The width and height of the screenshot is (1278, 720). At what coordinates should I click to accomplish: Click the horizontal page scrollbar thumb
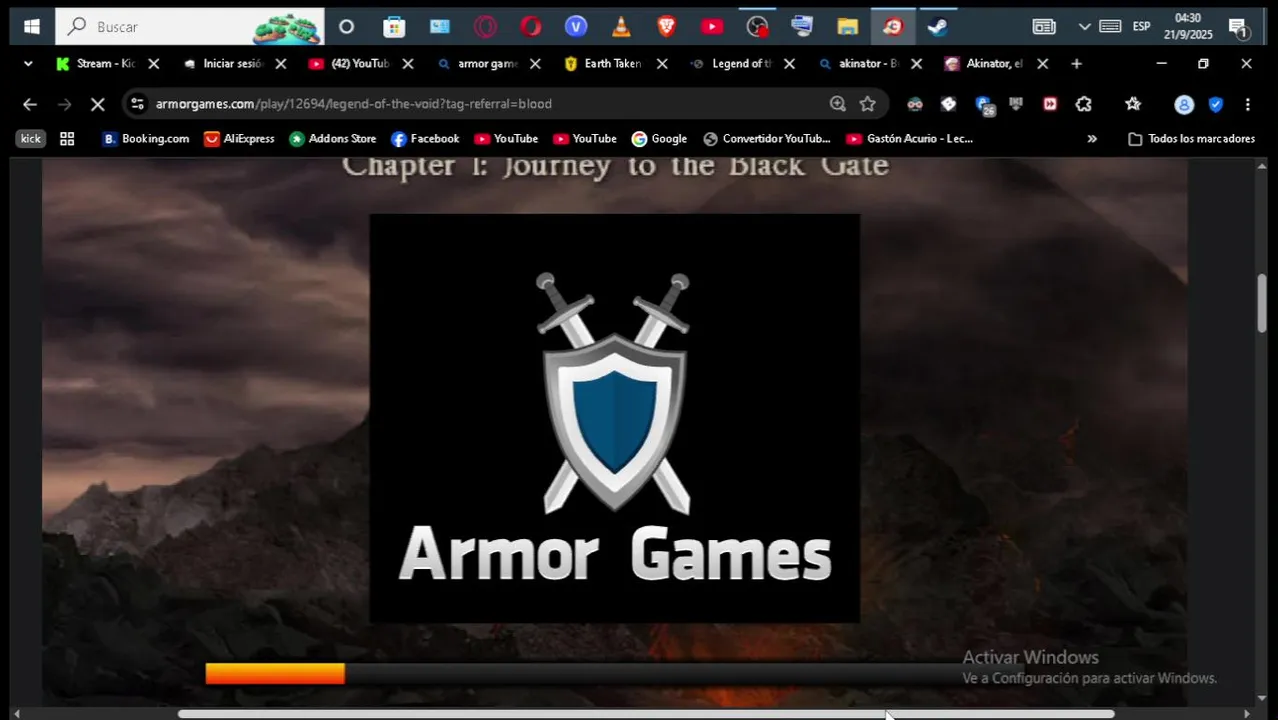point(646,714)
